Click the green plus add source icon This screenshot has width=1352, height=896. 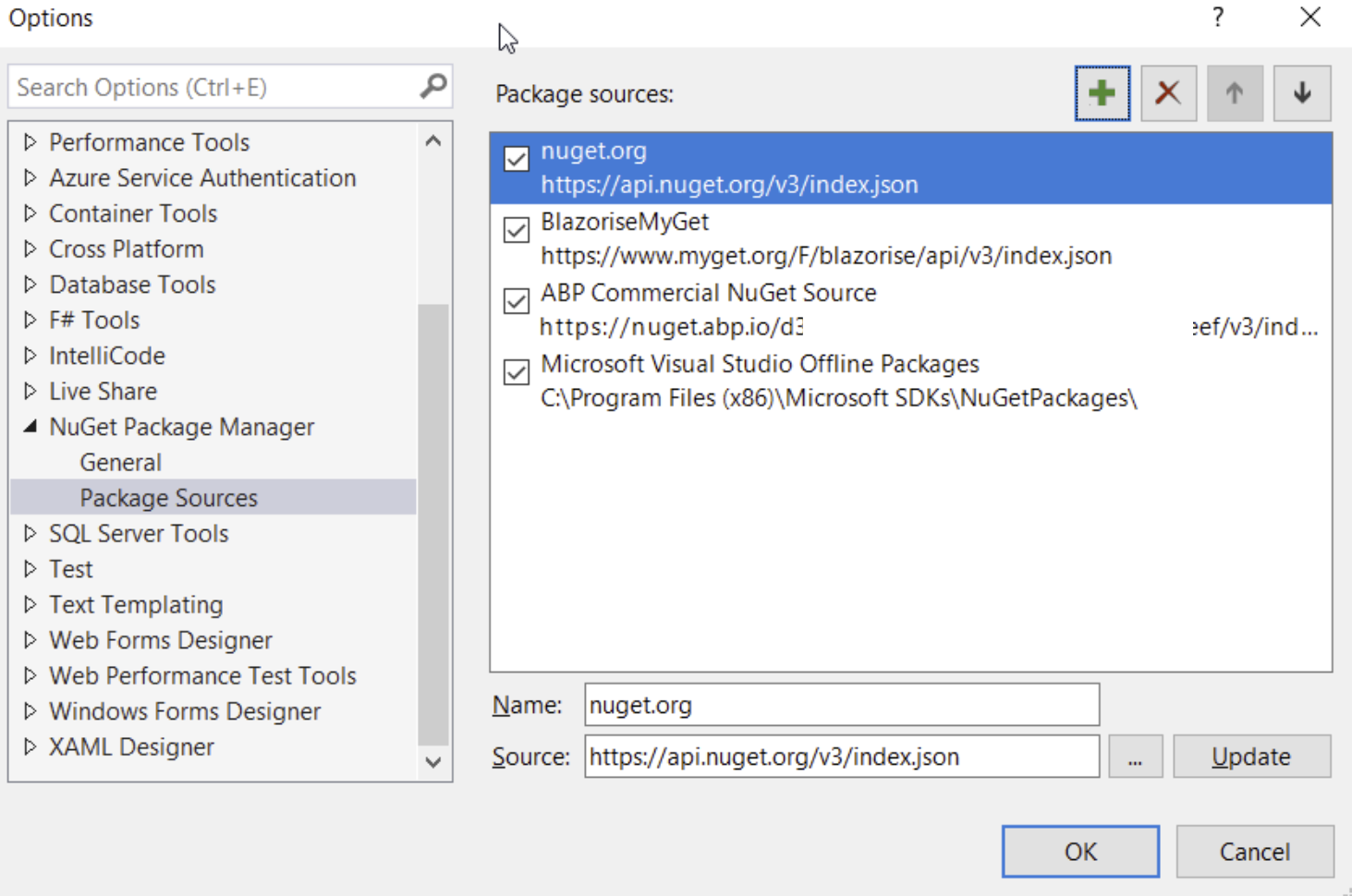(x=1102, y=93)
